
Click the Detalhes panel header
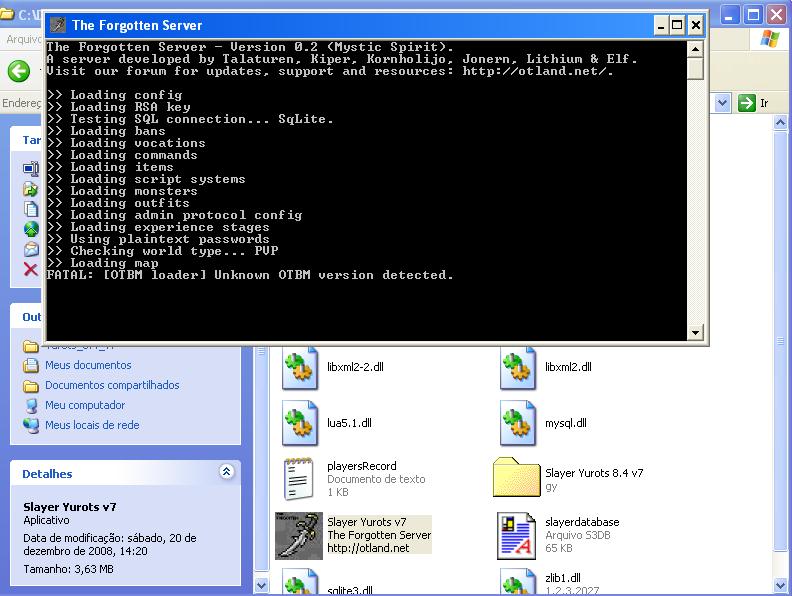point(125,473)
